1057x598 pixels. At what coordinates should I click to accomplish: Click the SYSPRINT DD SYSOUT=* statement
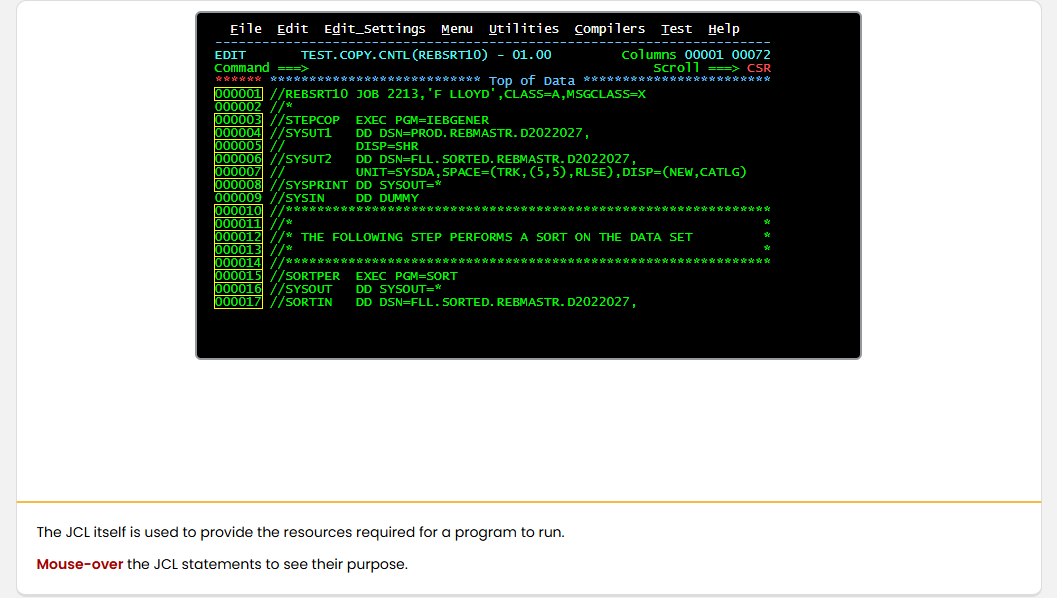356,185
